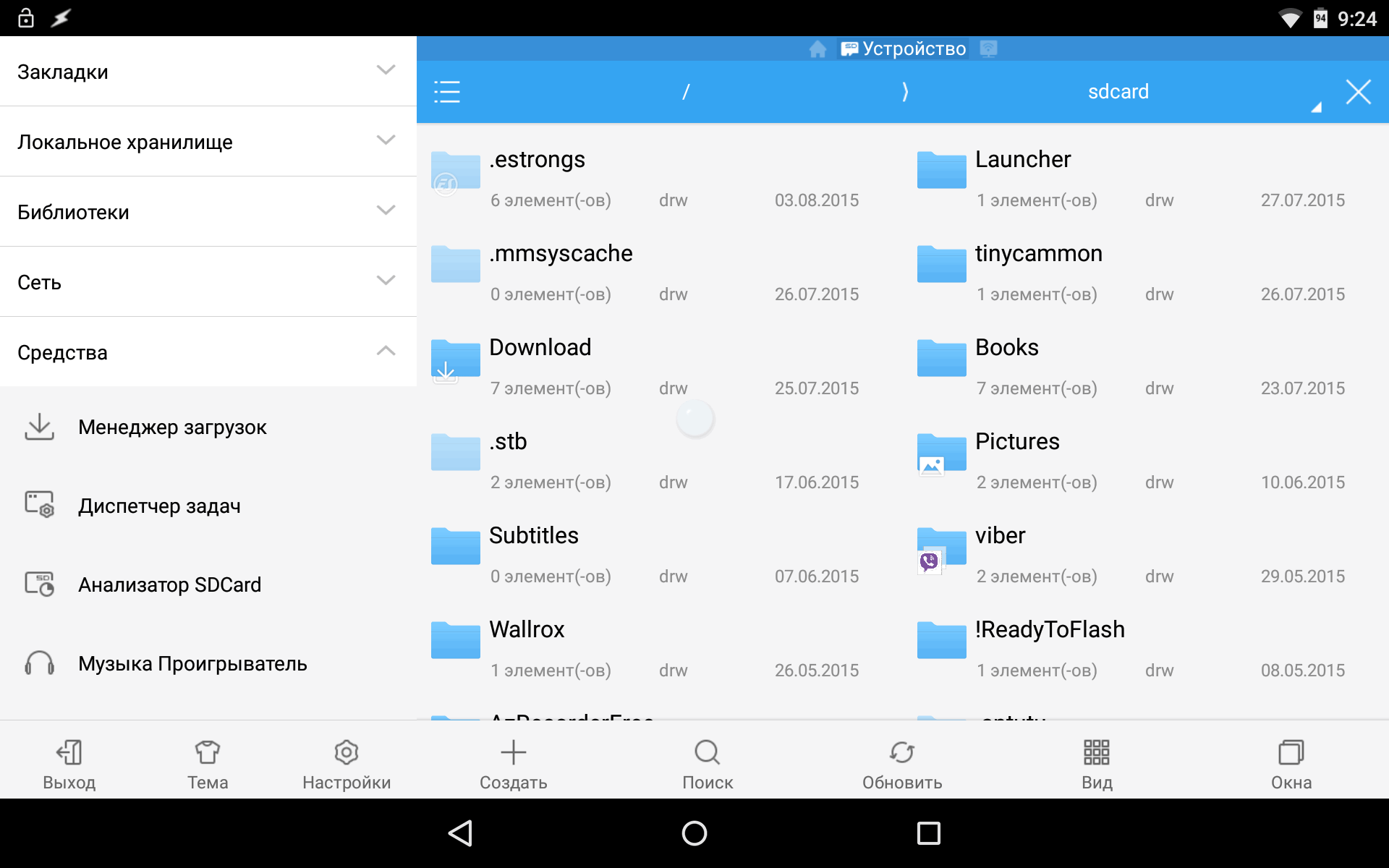Image resolution: width=1389 pixels, height=868 pixels.
Task: Open the viber folder icon
Action: 941,550
